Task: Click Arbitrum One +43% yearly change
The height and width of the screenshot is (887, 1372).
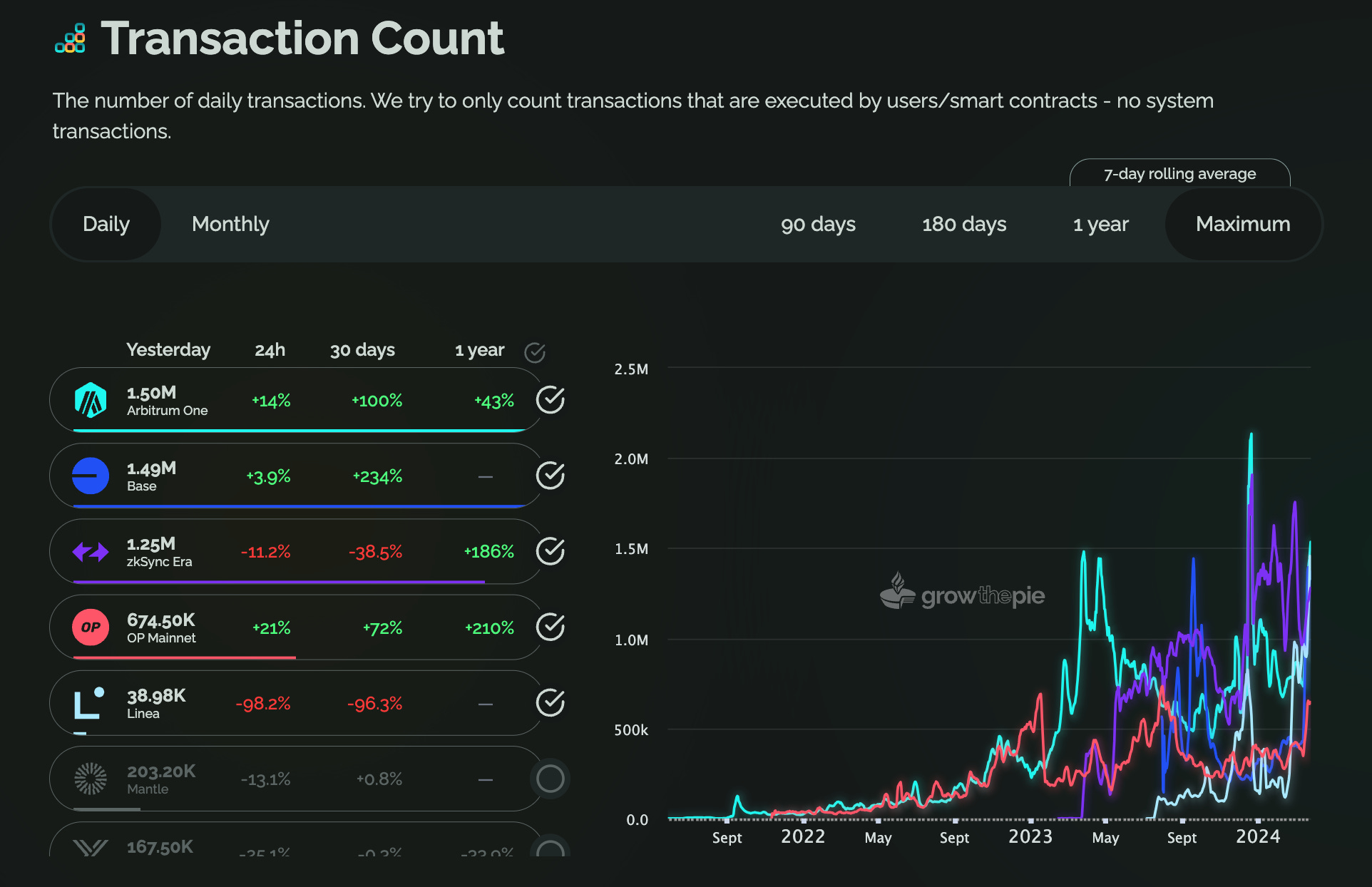Action: pyautogui.click(x=494, y=401)
